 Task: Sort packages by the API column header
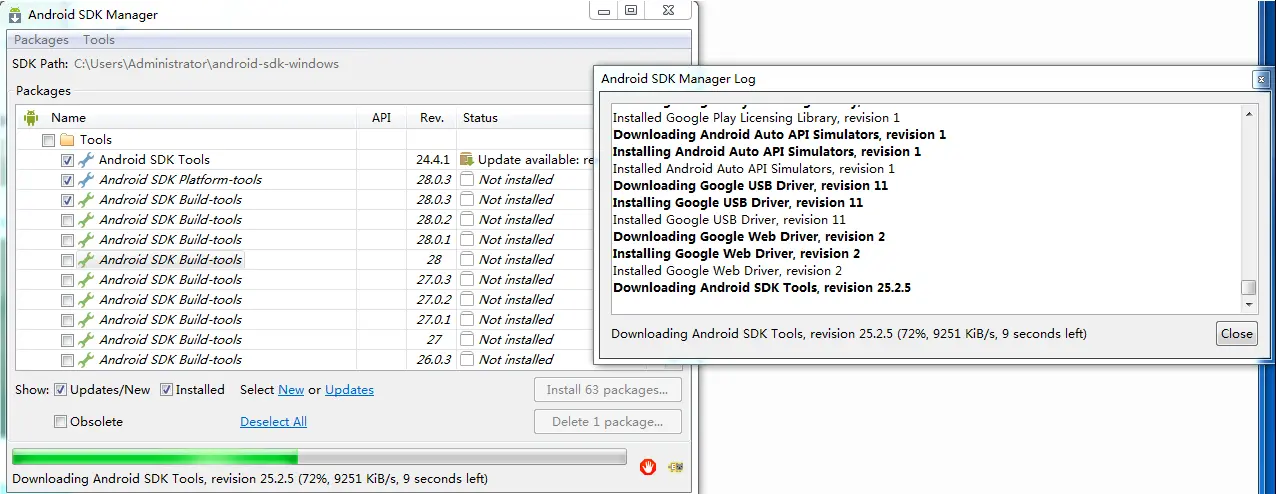coord(382,118)
